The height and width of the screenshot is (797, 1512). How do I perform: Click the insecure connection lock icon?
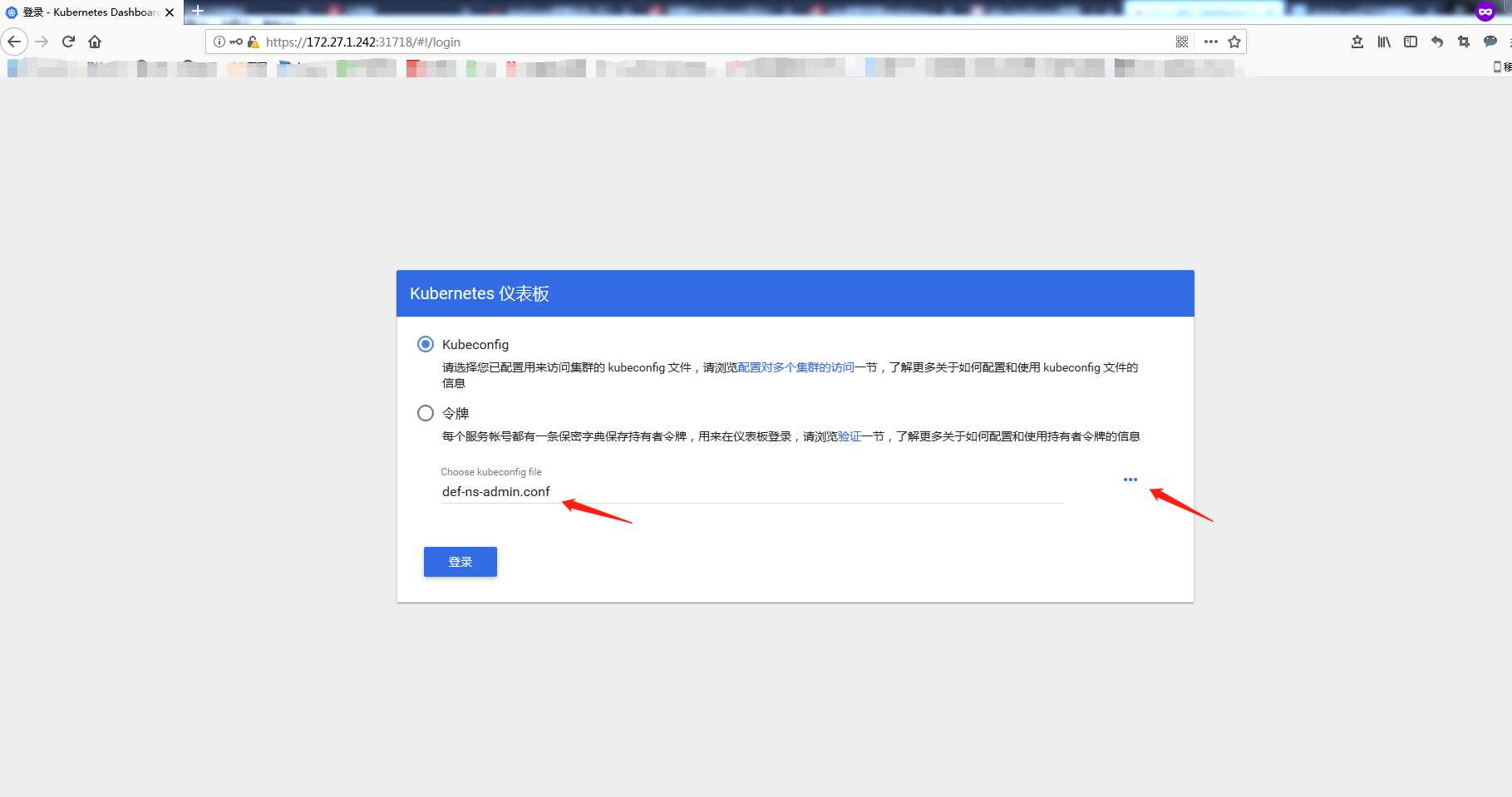click(x=254, y=42)
